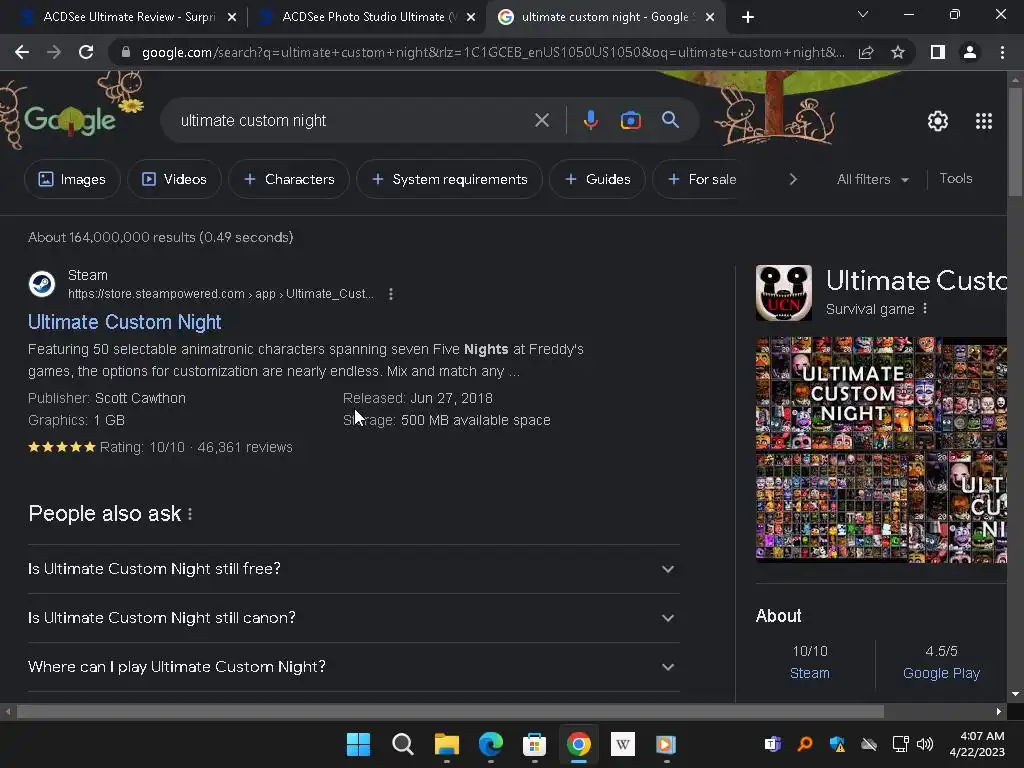Add System requirements to search

[449, 179]
